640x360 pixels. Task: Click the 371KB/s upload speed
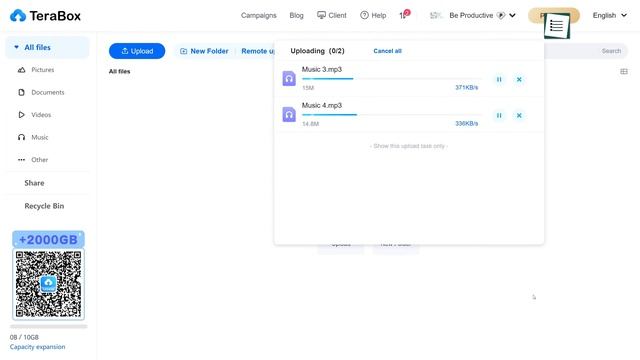tap(467, 87)
